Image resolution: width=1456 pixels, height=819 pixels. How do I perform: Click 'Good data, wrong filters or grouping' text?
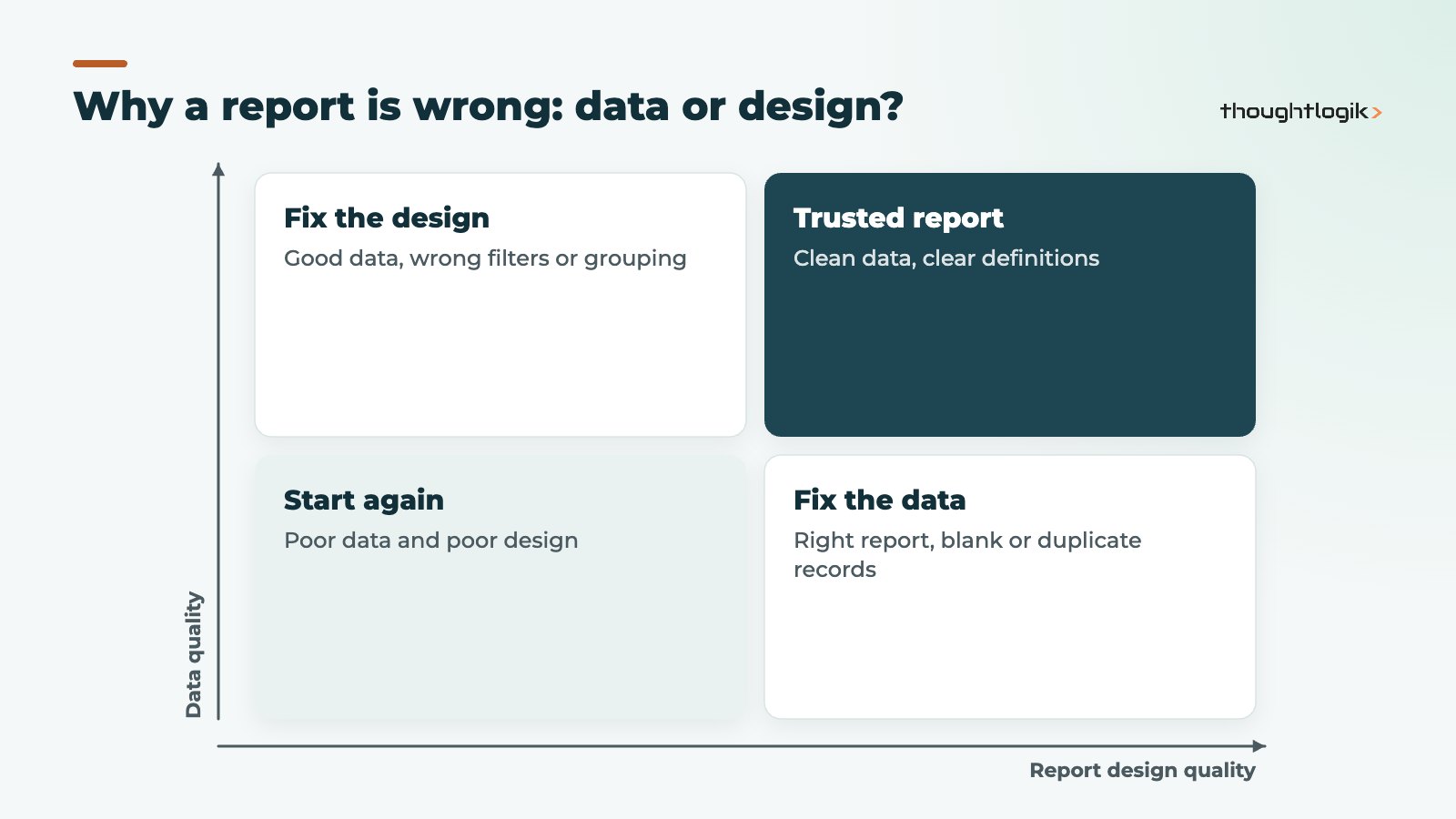pos(485,258)
